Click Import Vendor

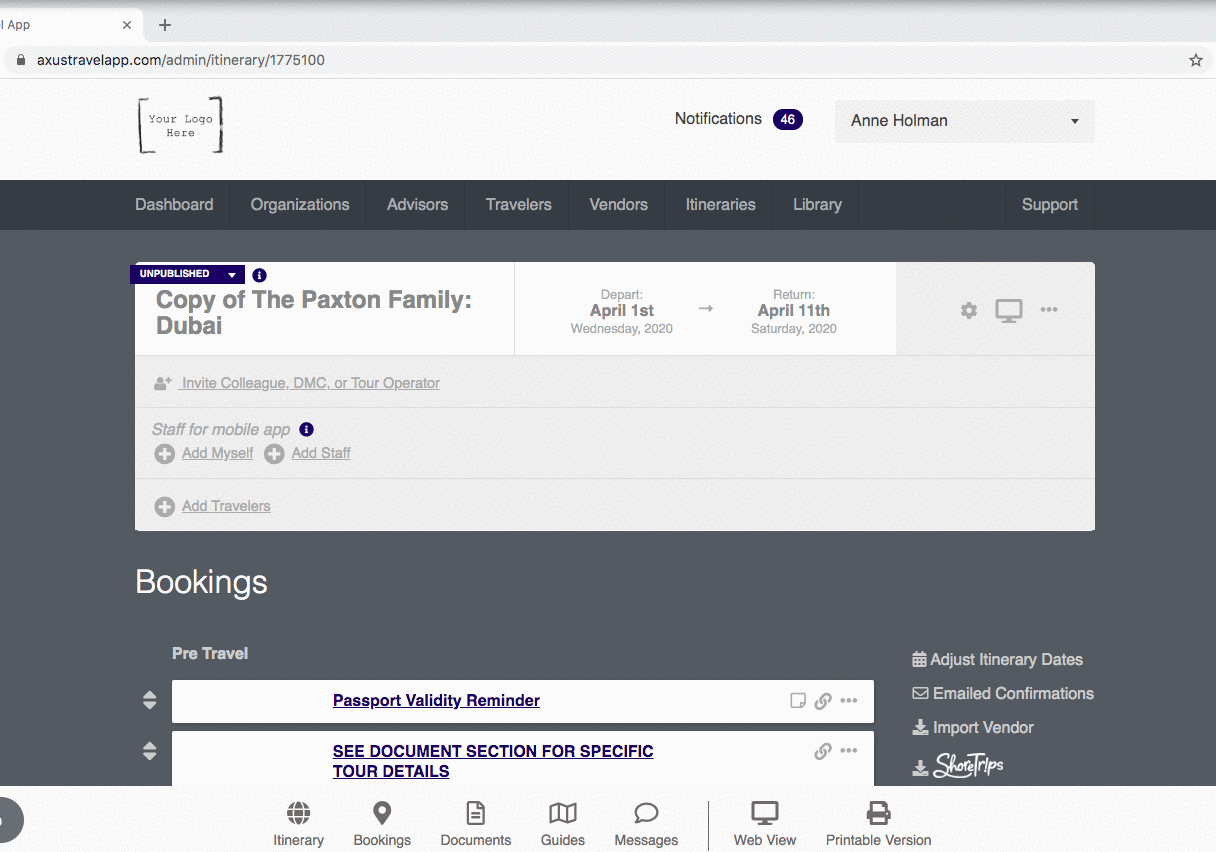point(973,728)
